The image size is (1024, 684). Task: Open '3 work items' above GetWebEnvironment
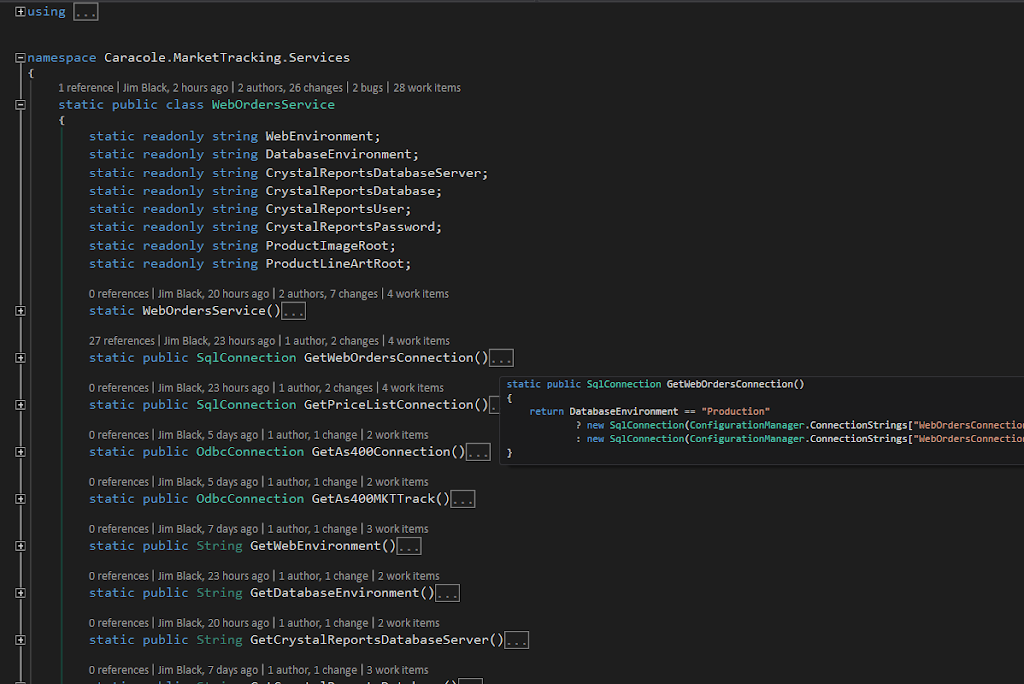coord(398,529)
